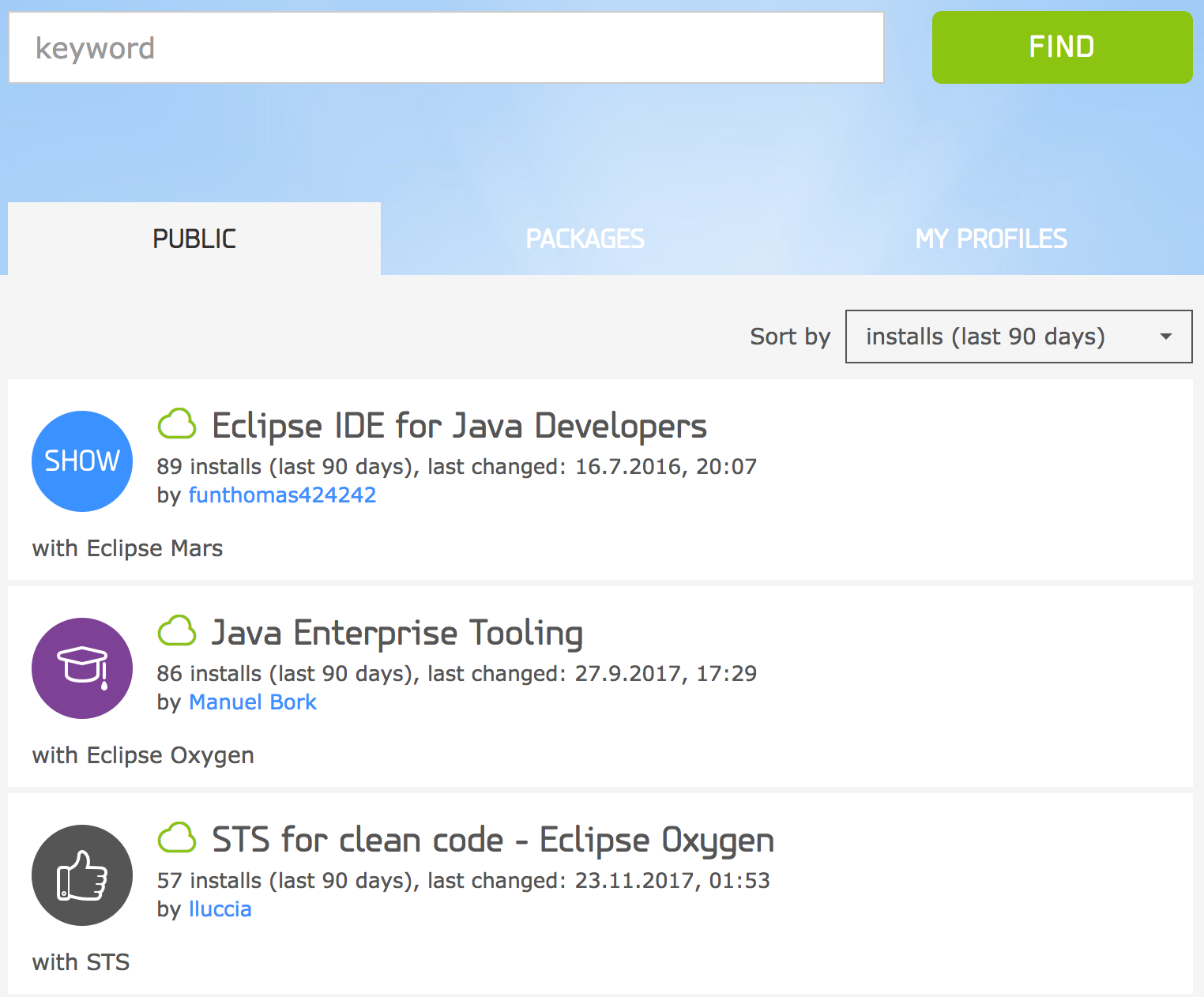Open the MY PROFILES tab

pyautogui.click(x=991, y=239)
